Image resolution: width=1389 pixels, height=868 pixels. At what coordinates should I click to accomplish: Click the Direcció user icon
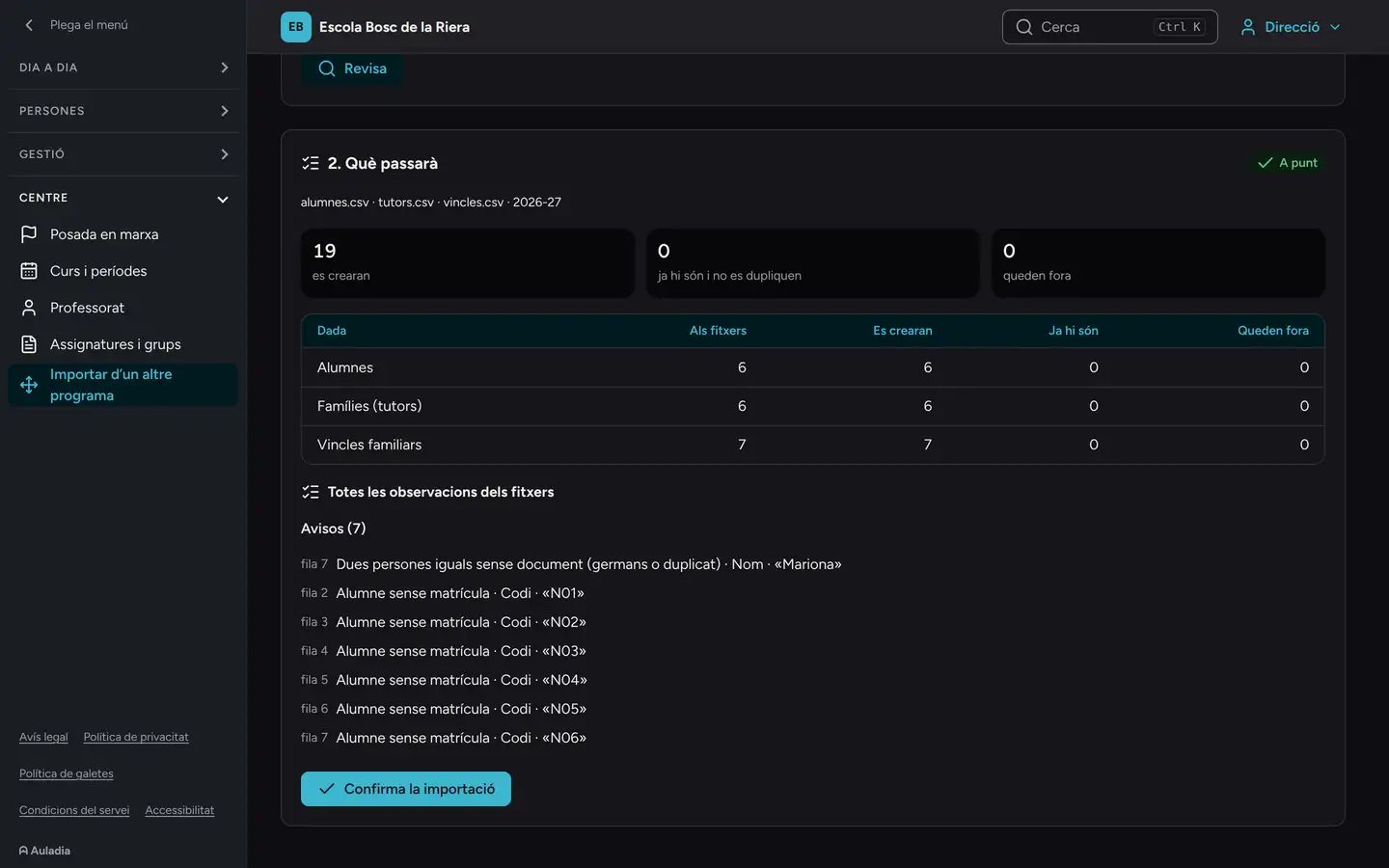click(1248, 27)
